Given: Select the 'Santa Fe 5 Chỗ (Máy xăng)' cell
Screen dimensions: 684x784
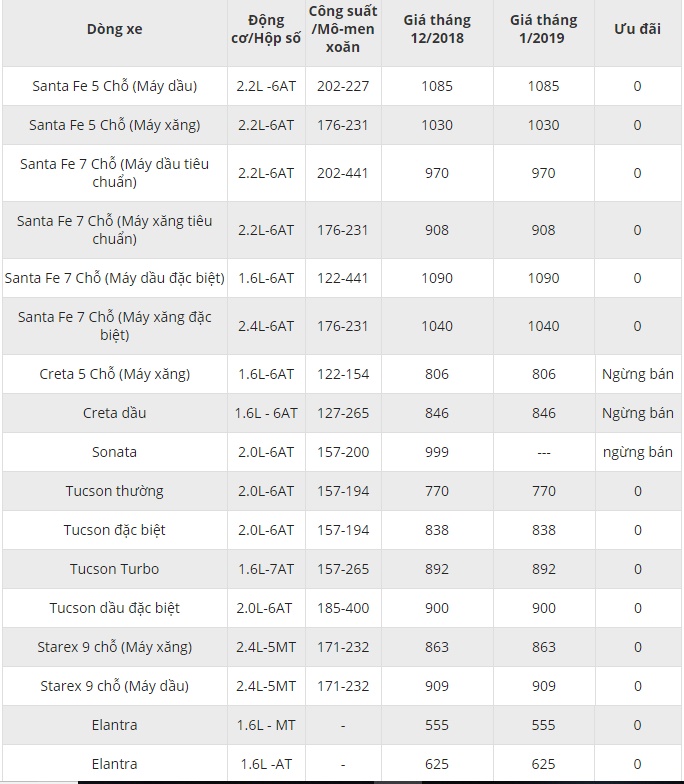Looking at the screenshot, I should click(x=114, y=125).
